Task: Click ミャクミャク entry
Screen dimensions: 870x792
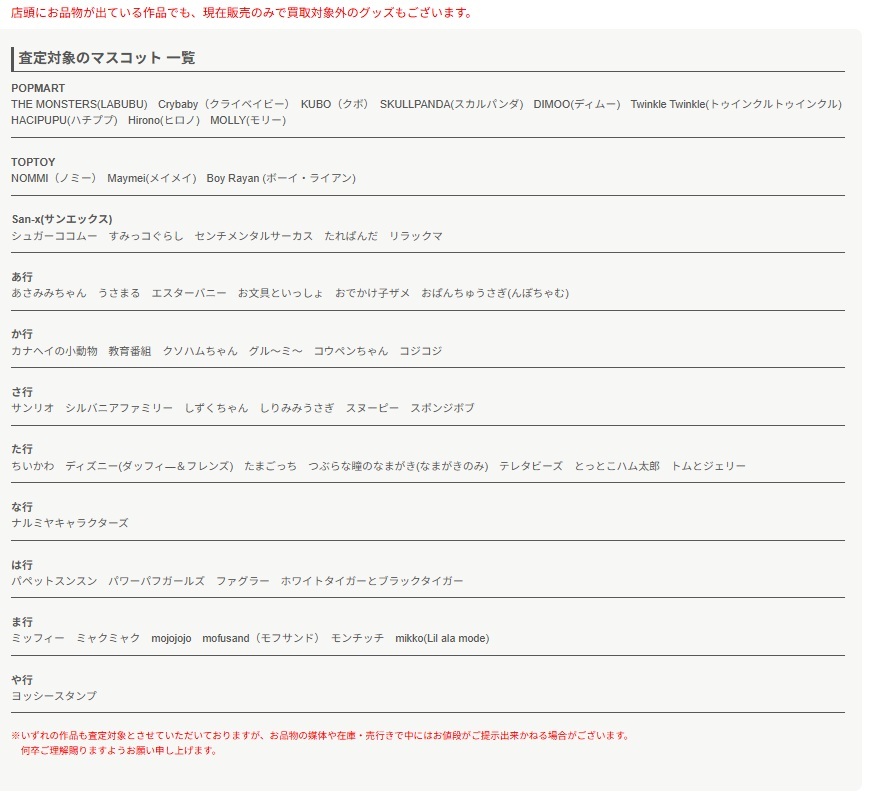Action: (x=108, y=638)
